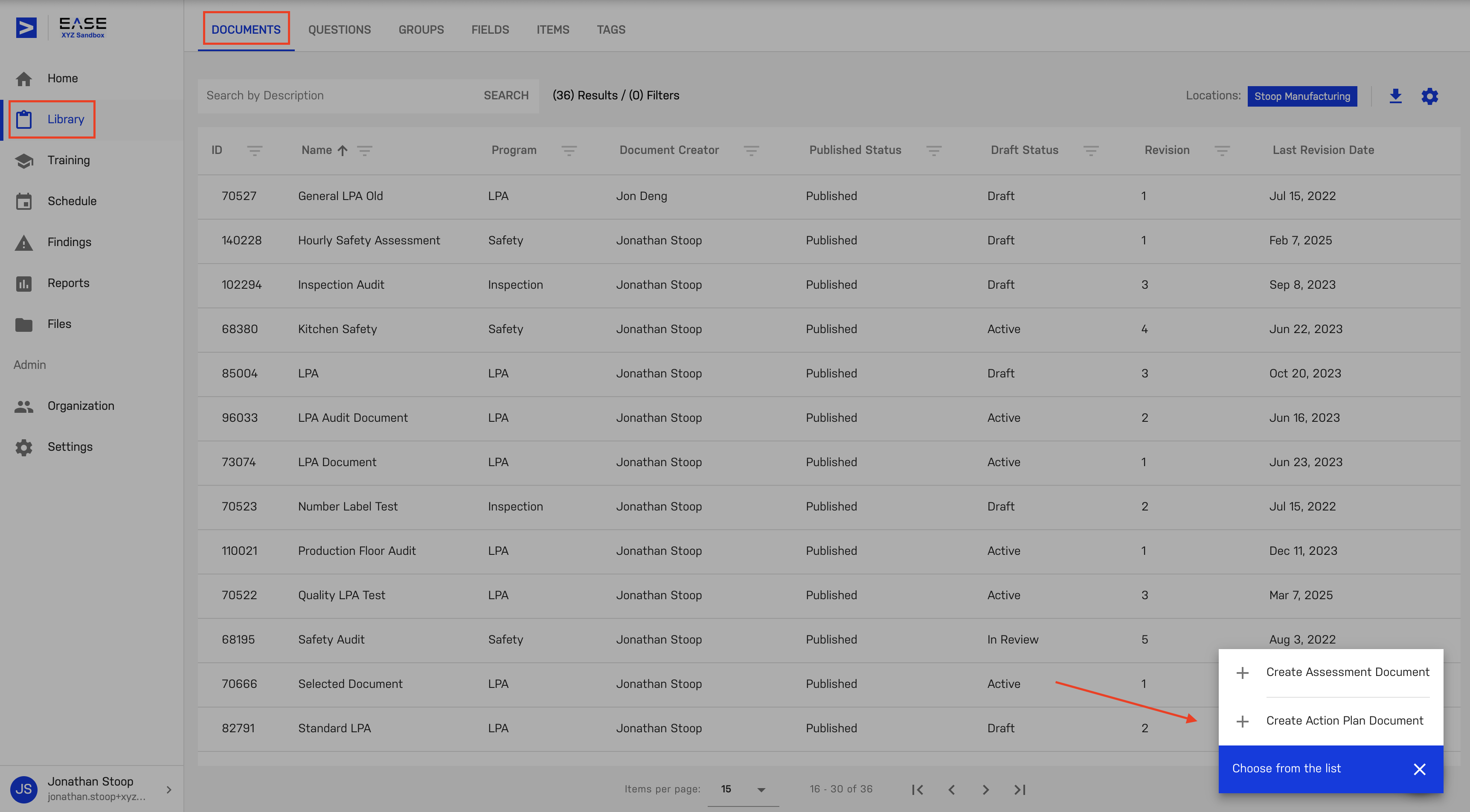The width and height of the screenshot is (1470, 812).
Task: Open the Settings gear in sidebar
Action: tap(24, 447)
